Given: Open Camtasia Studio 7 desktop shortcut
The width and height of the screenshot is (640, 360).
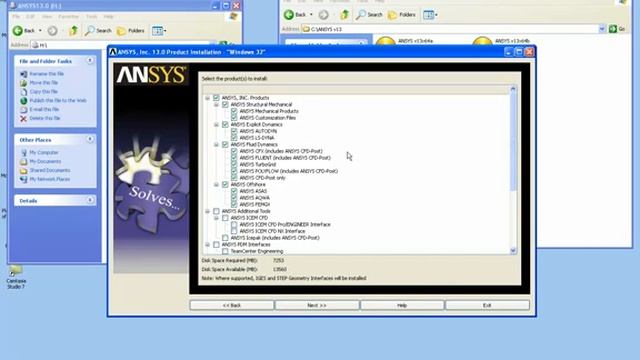Looking at the screenshot, I should pyautogui.click(x=16, y=277).
